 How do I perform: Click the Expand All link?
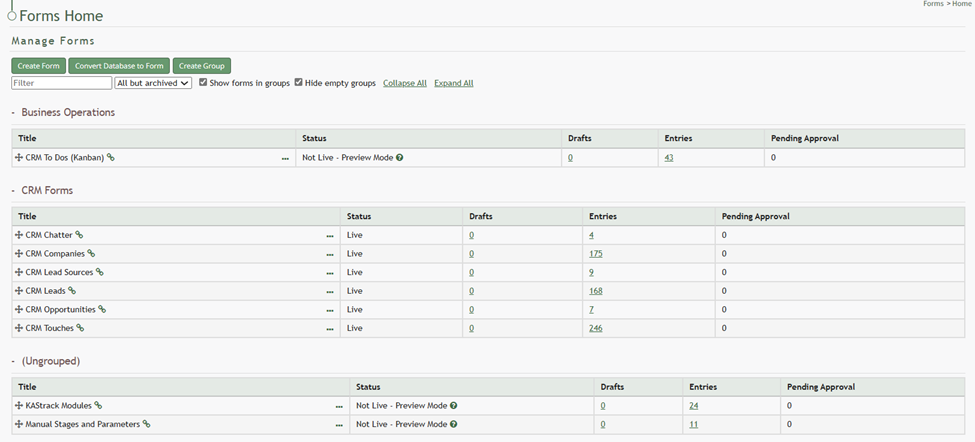(x=453, y=83)
